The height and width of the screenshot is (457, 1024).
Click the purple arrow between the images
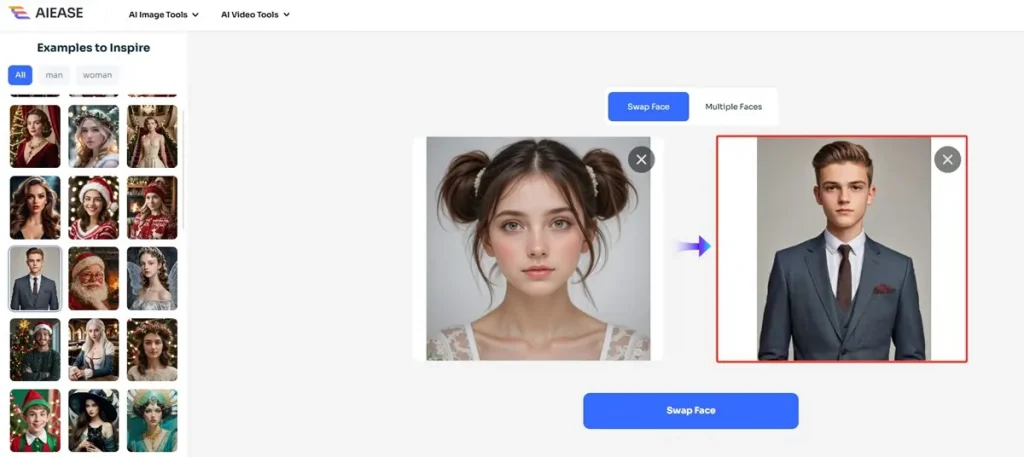point(694,246)
